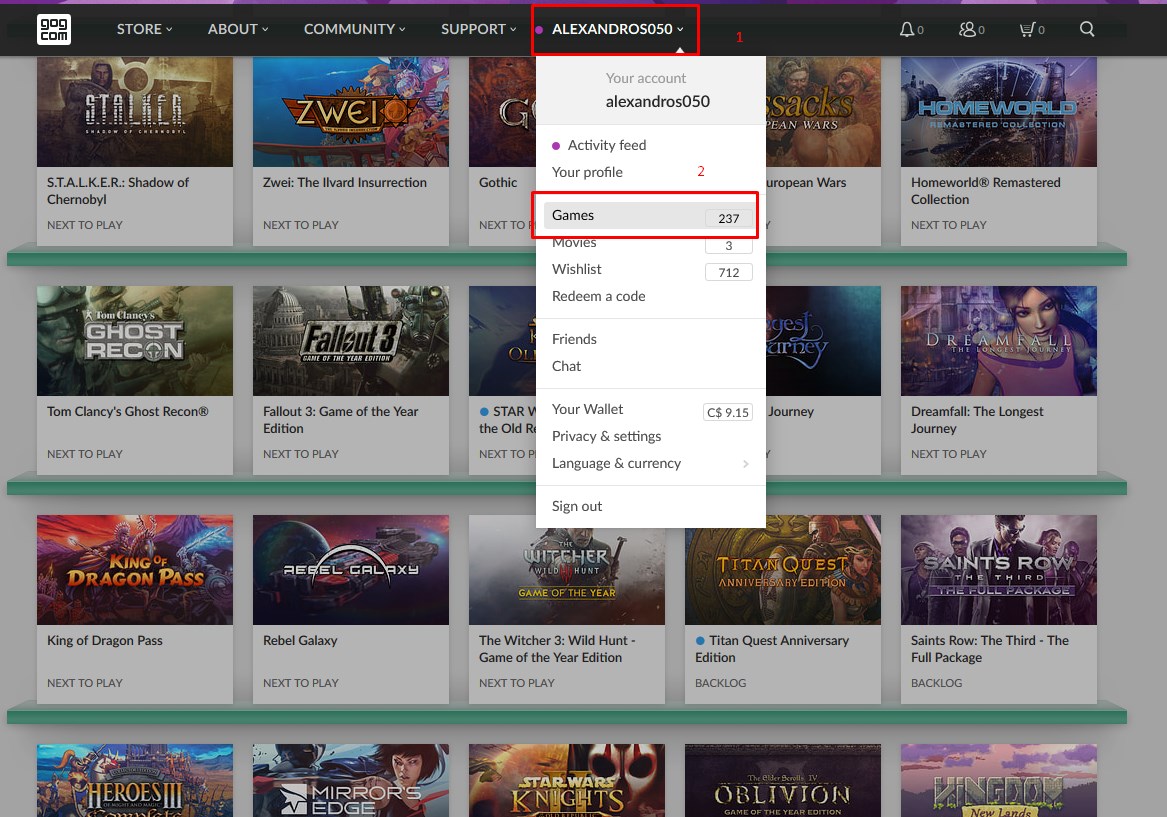Open Games library entry
This screenshot has height=817, width=1167.
(x=650, y=215)
